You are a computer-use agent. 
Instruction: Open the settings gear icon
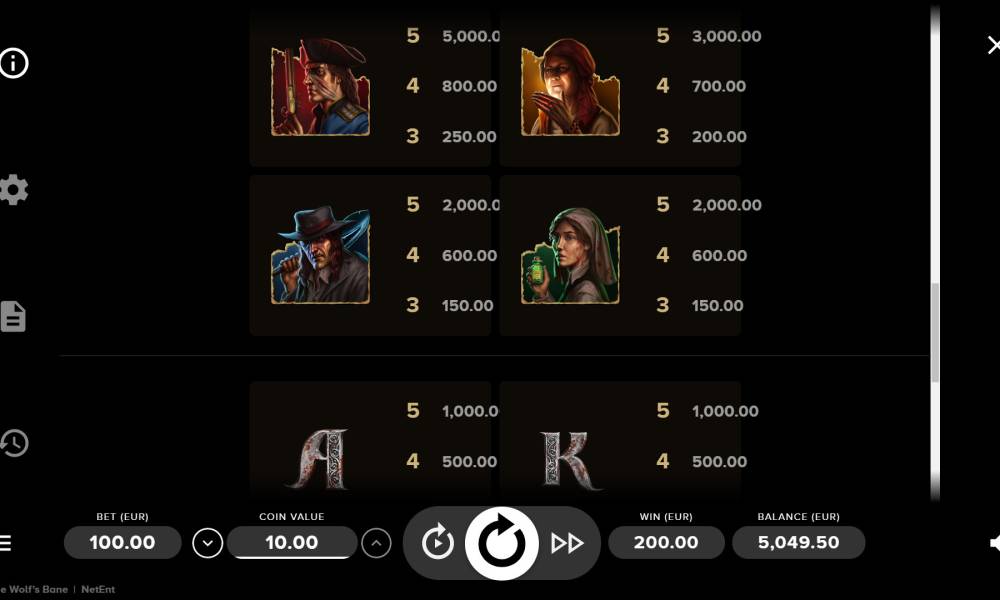(x=13, y=189)
